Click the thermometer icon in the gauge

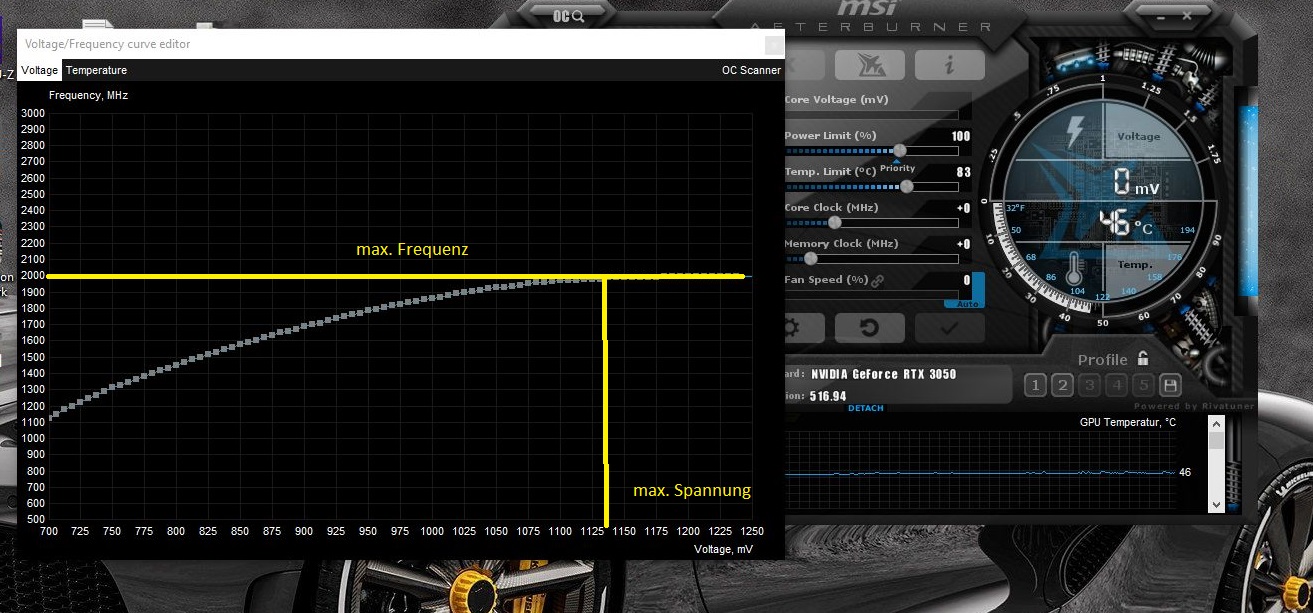tap(1074, 270)
